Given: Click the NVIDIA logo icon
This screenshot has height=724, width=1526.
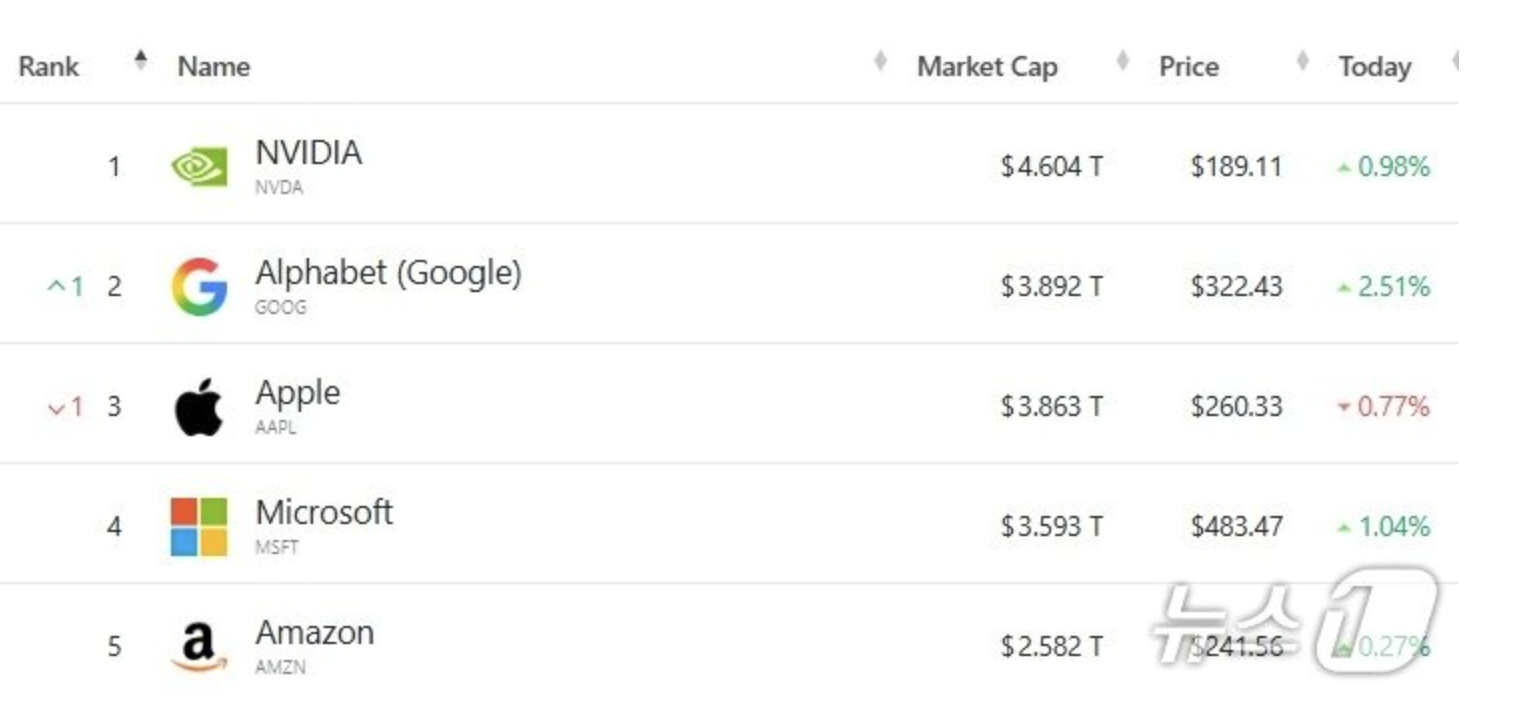Looking at the screenshot, I should (x=199, y=166).
